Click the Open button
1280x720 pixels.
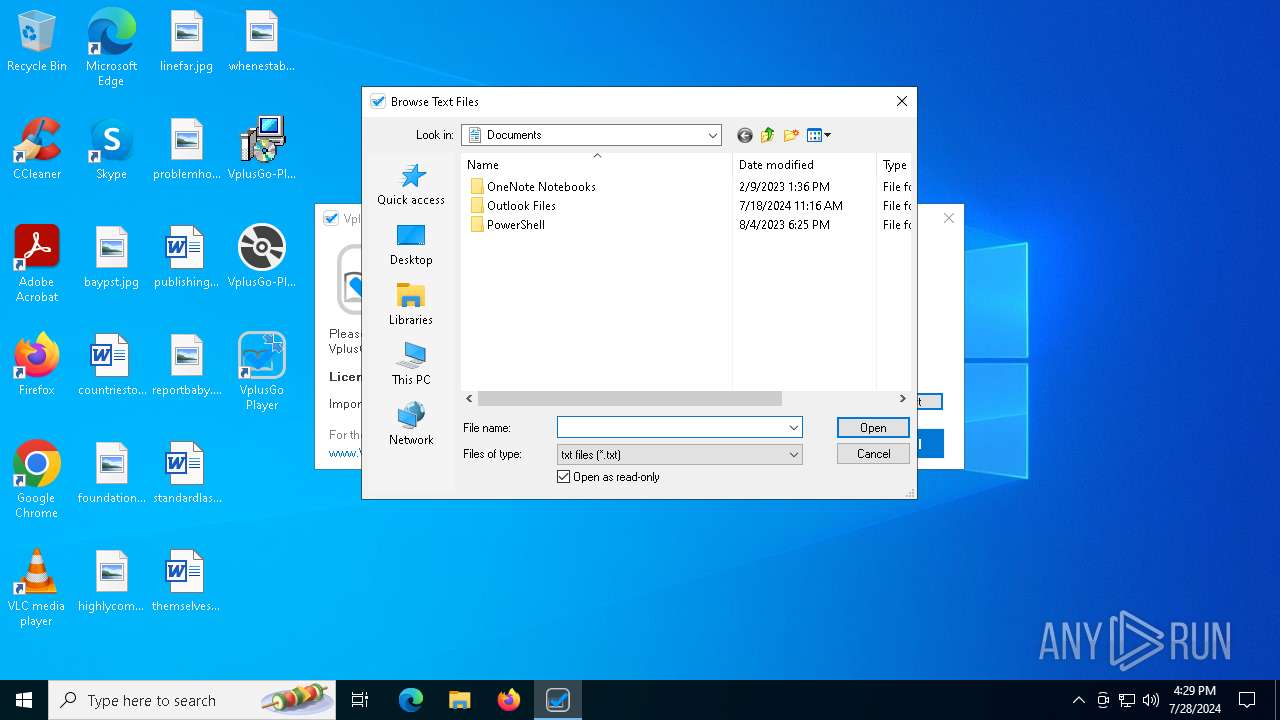873,428
